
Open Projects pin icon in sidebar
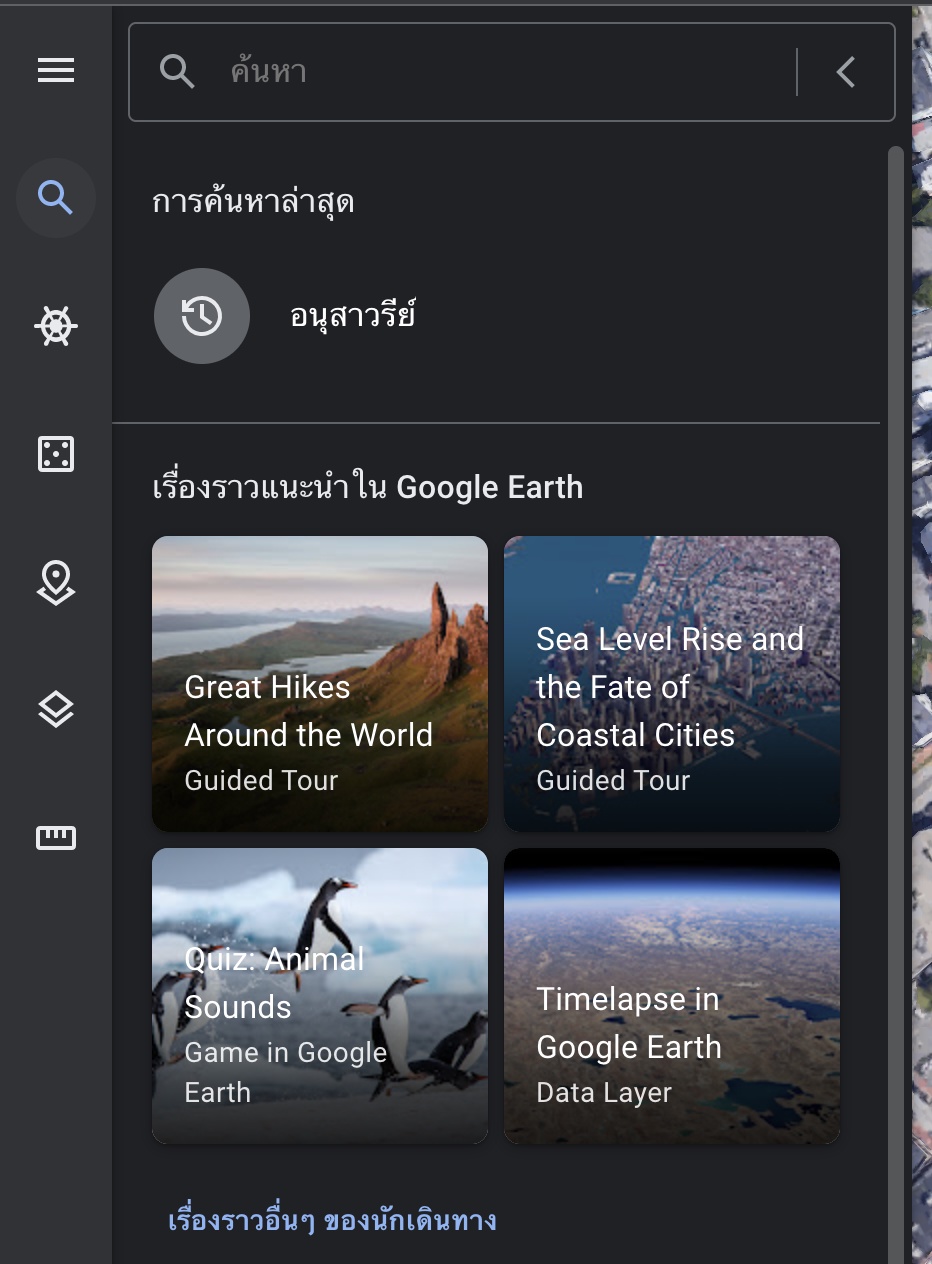pos(56,582)
